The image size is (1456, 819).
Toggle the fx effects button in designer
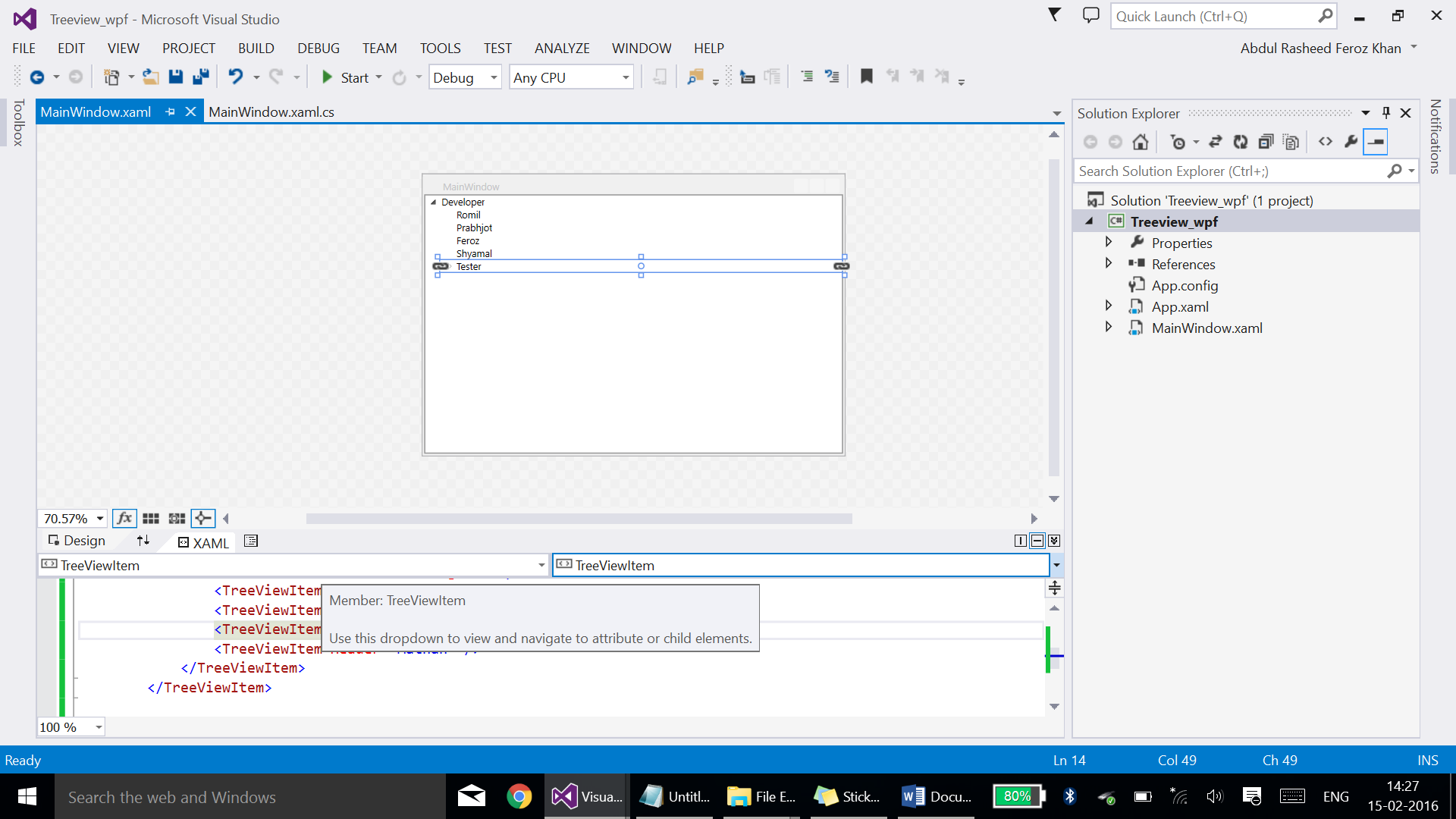[x=124, y=519]
